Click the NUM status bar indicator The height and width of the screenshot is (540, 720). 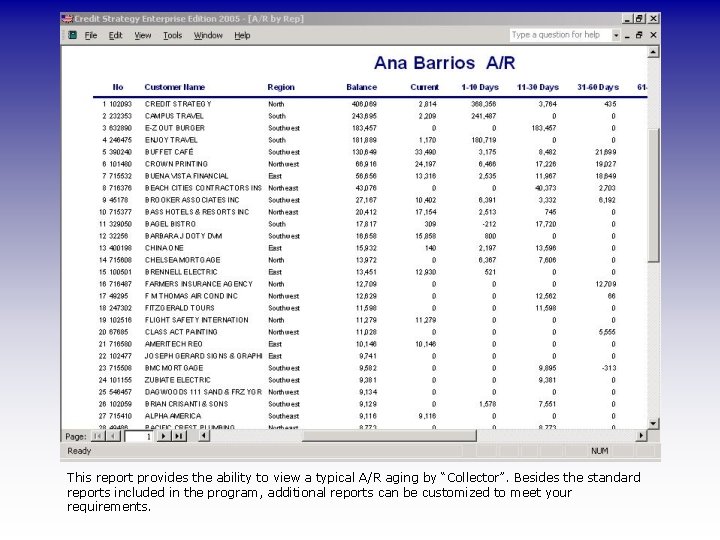[x=599, y=451]
